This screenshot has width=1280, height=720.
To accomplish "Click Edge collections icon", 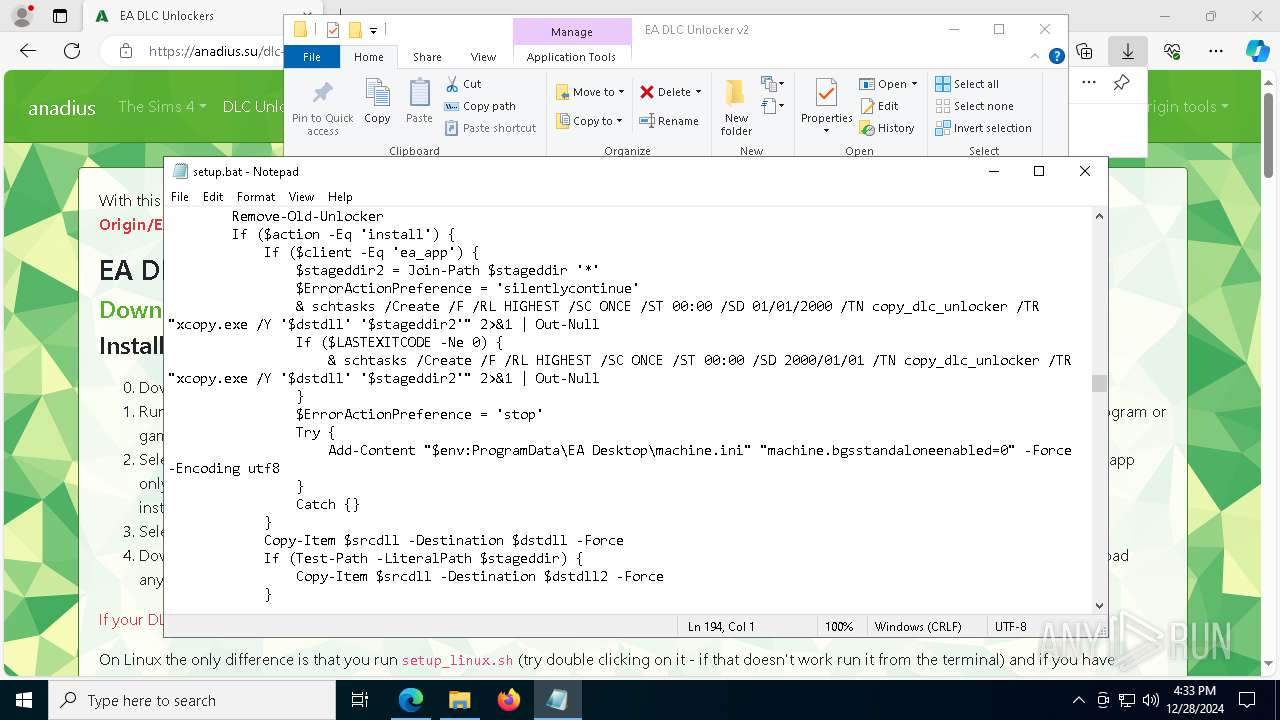I will (1085, 51).
